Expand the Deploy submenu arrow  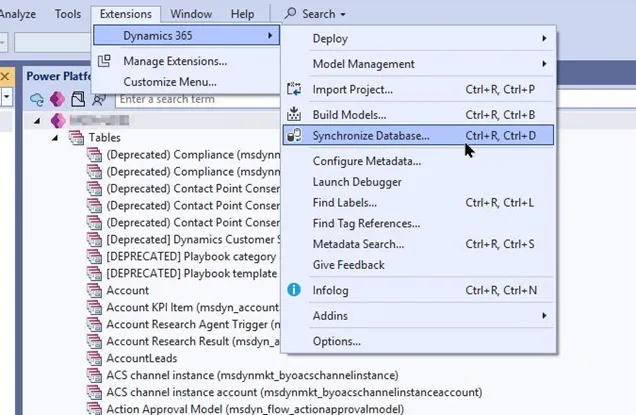544,39
